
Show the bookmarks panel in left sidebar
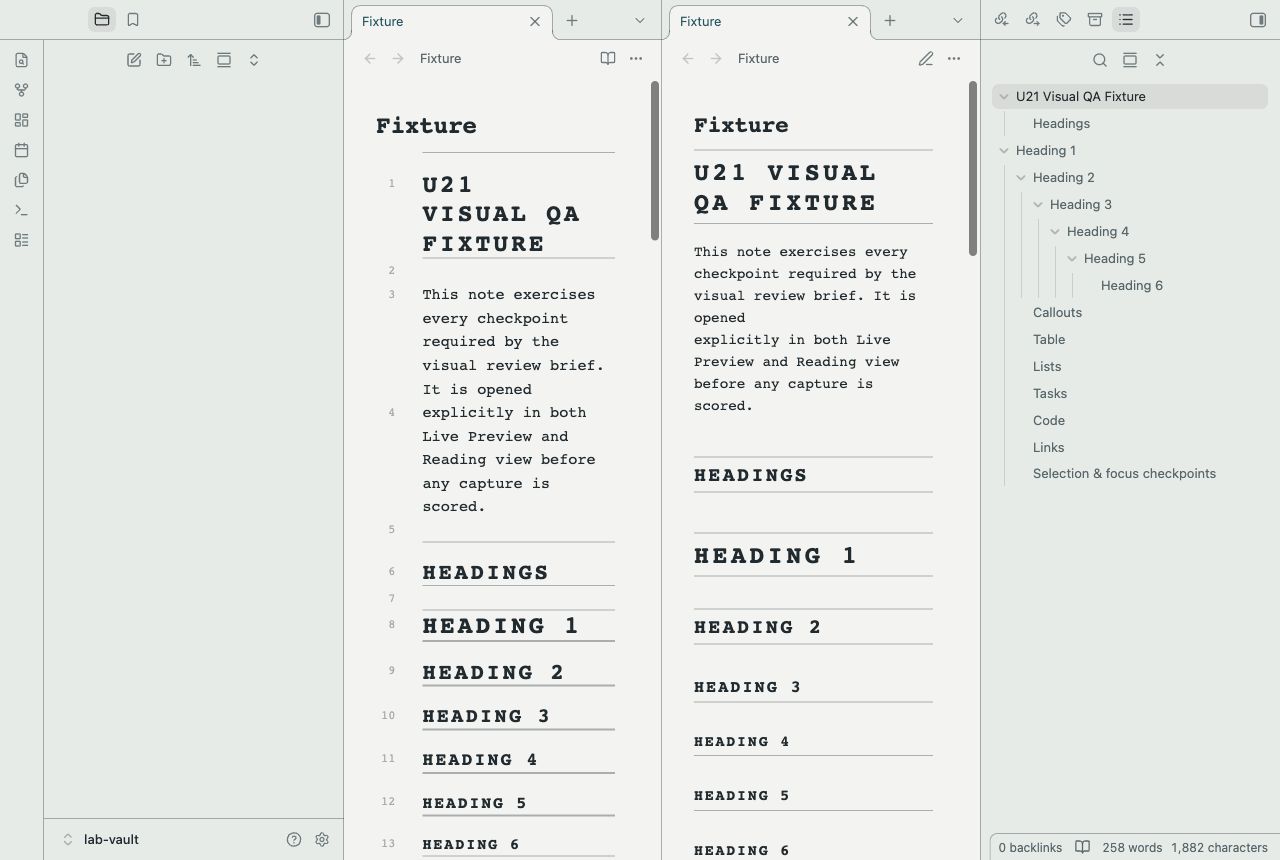point(133,19)
